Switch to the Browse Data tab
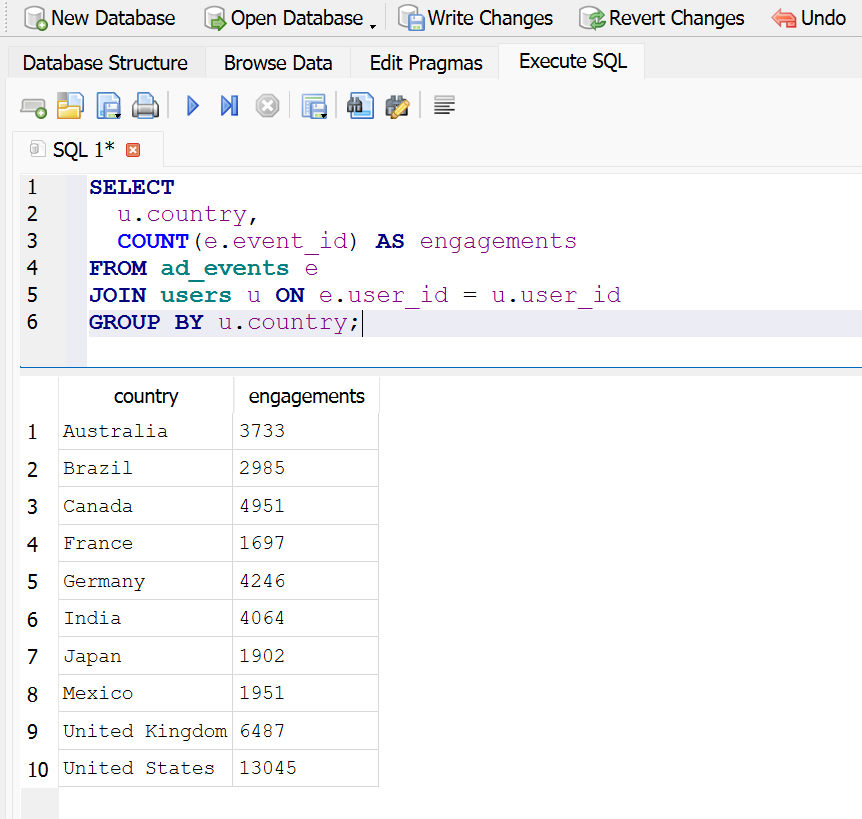Screen dimensions: 862x819 tap(278, 63)
